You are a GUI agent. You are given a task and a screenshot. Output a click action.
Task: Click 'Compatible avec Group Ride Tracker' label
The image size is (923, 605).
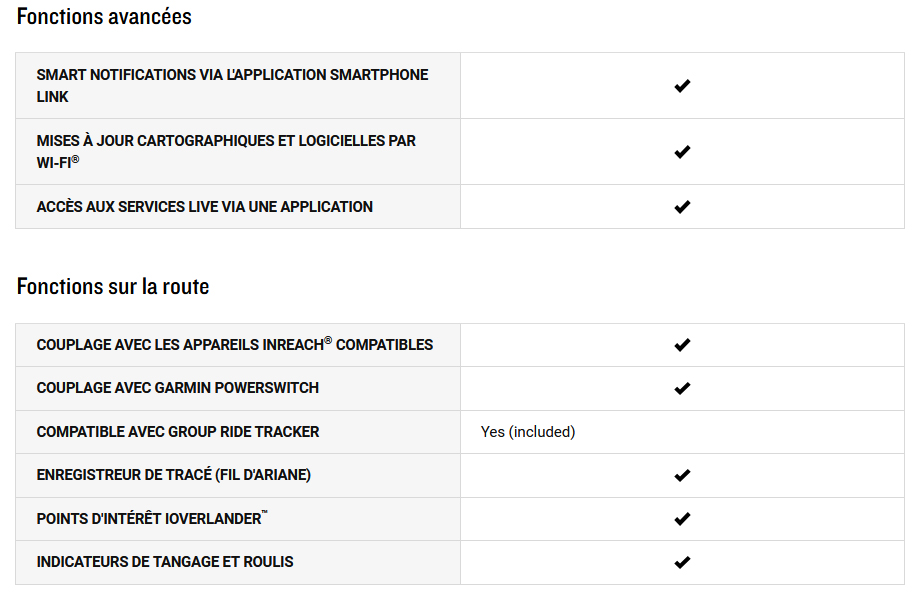[177, 432]
